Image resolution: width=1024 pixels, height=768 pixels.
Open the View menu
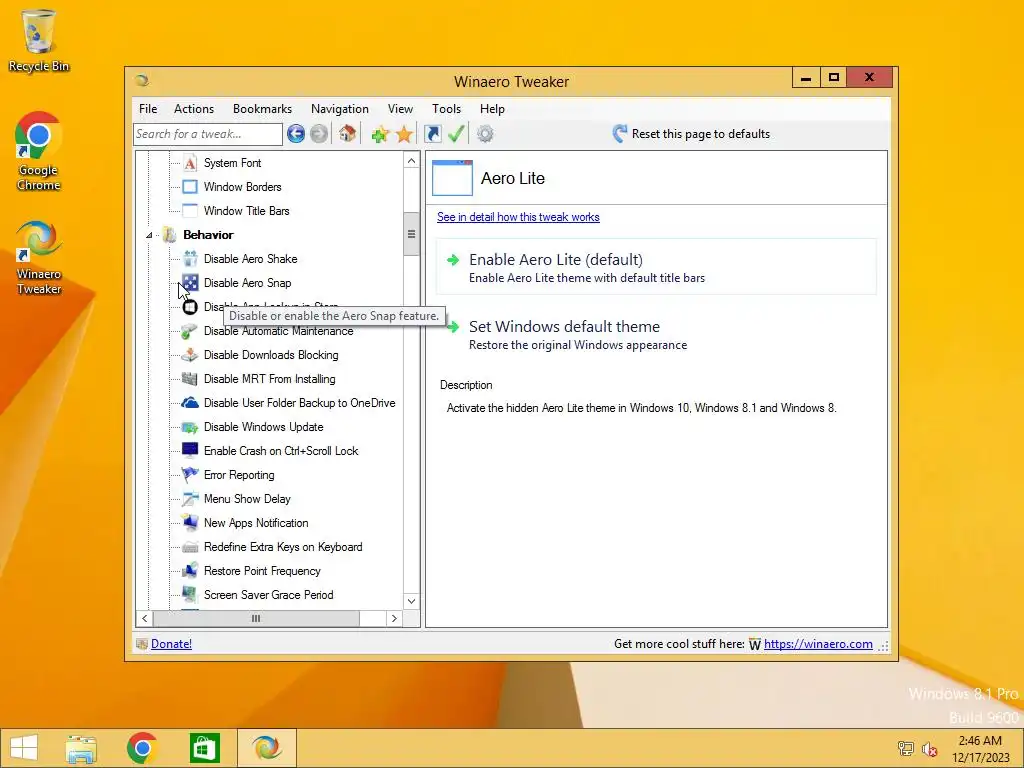(400, 109)
